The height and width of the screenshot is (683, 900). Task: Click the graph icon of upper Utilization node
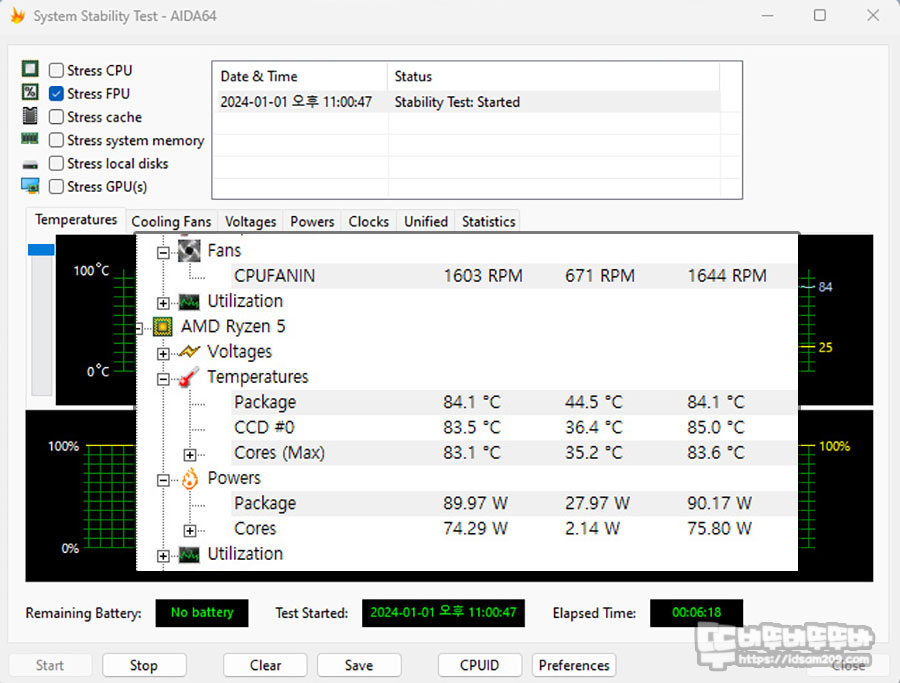point(189,301)
